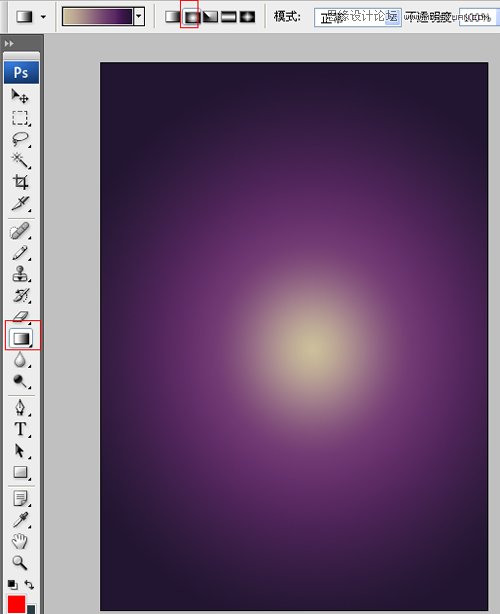This screenshot has width=500, height=614.
Task: Open the background color swatch
Action: pyautogui.click(x=31, y=609)
